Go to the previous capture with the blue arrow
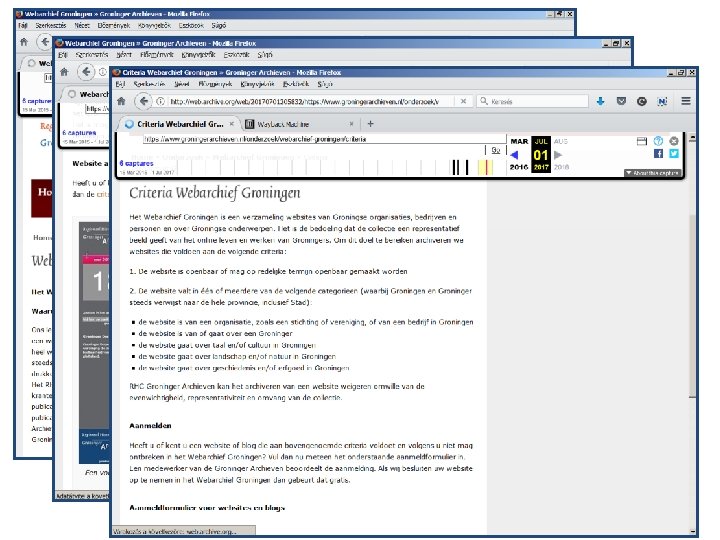This screenshot has width=720, height=540. pos(514,155)
